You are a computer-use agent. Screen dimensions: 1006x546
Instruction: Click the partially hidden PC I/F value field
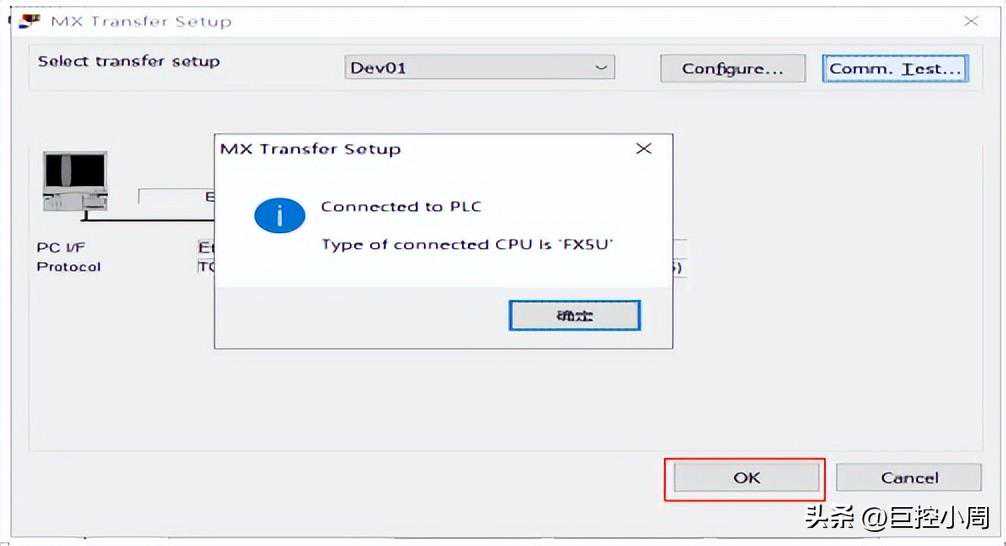tap(206, 248)
